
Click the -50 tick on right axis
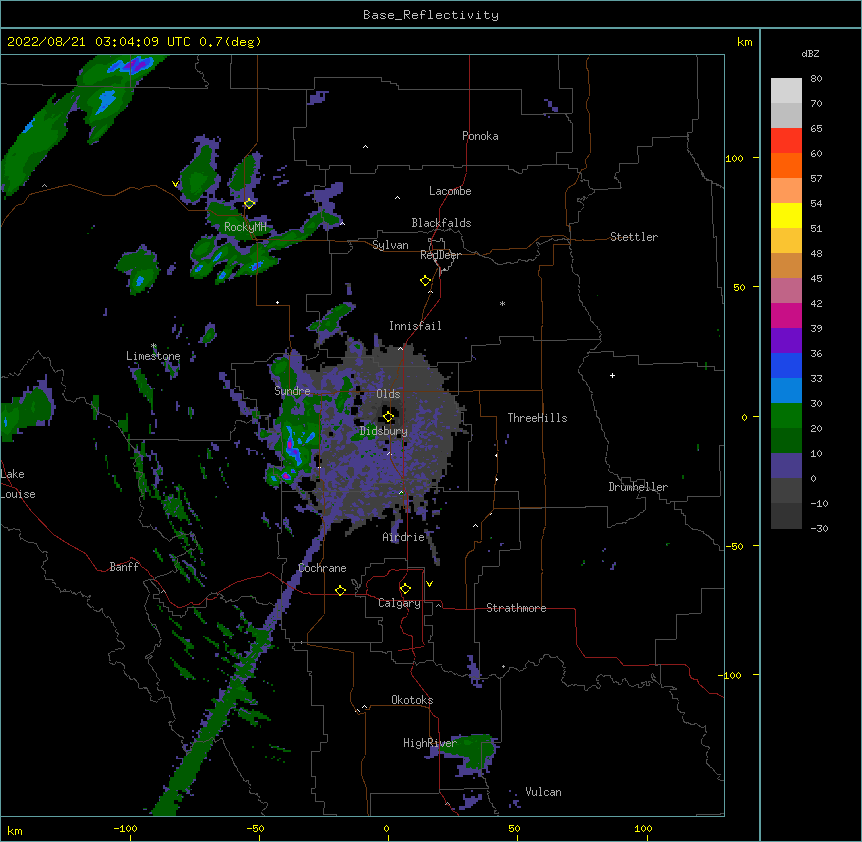pos(734,546)
